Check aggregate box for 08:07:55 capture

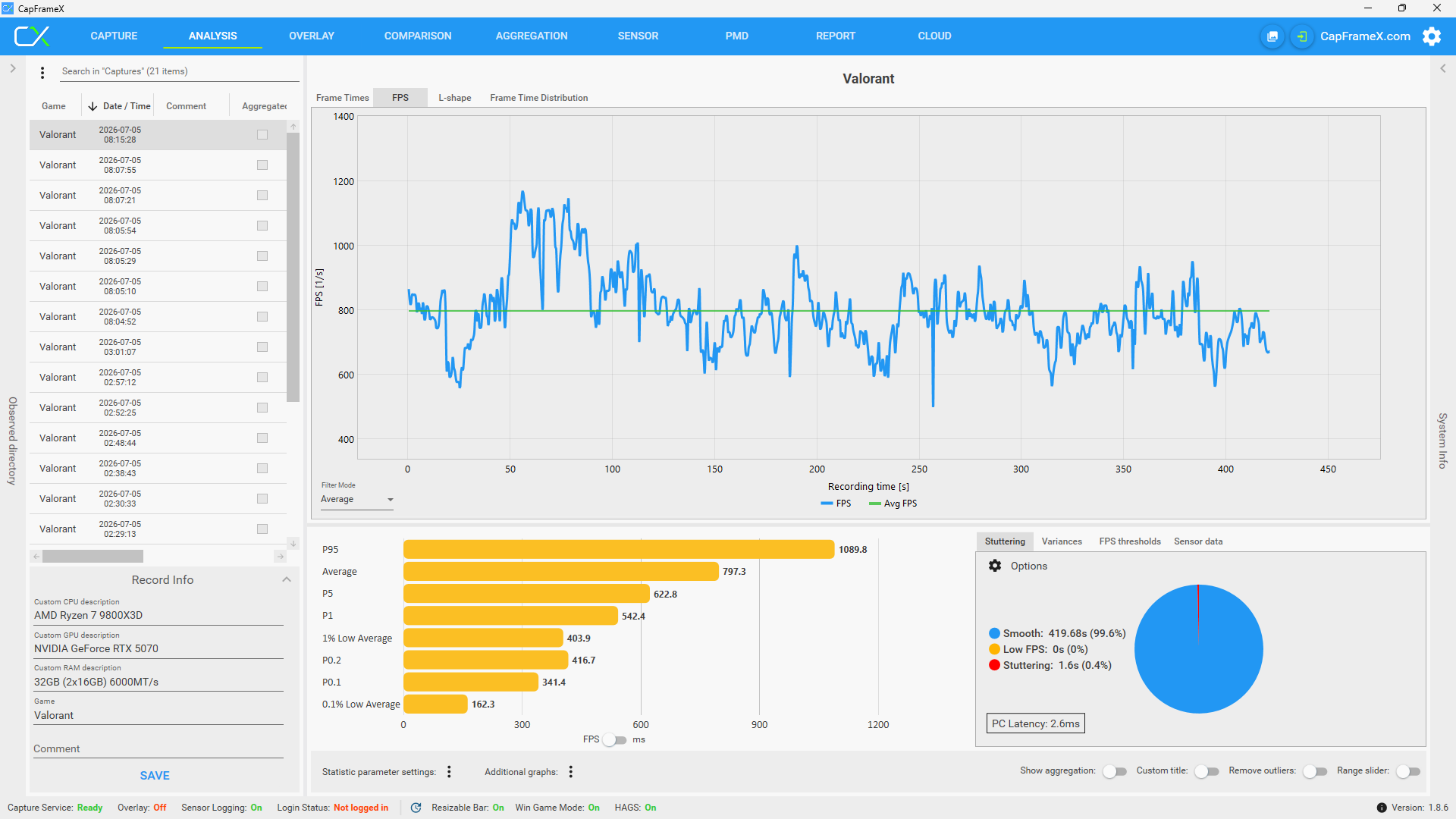[262, 165]
